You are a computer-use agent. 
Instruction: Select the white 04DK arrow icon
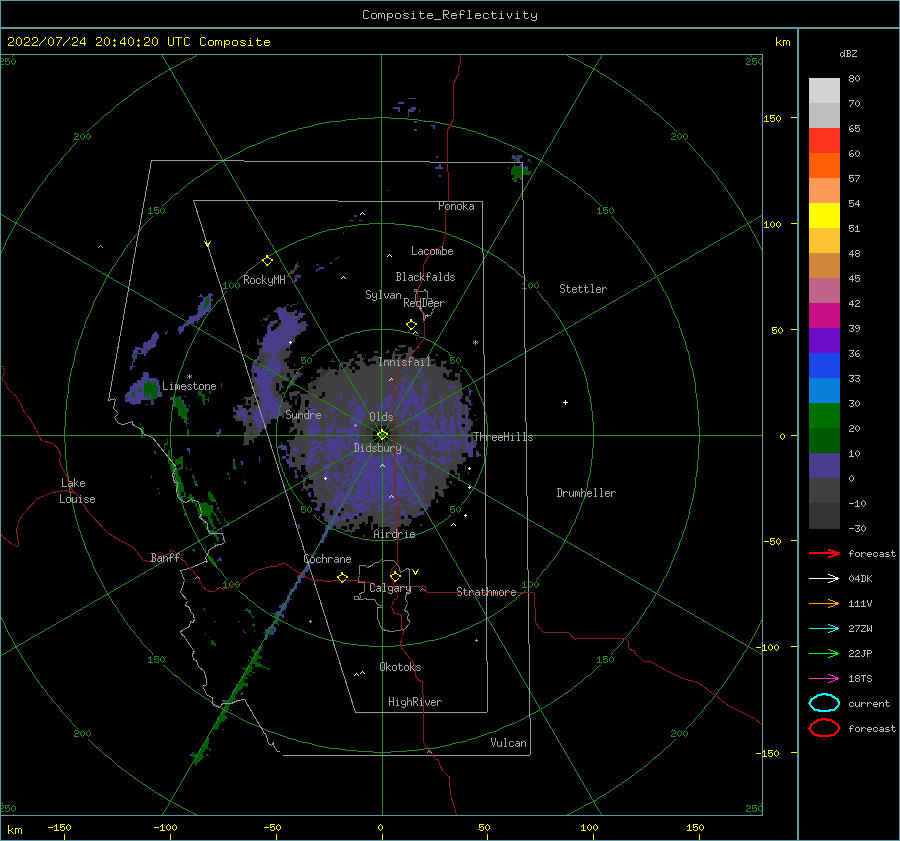coord(824,579)
